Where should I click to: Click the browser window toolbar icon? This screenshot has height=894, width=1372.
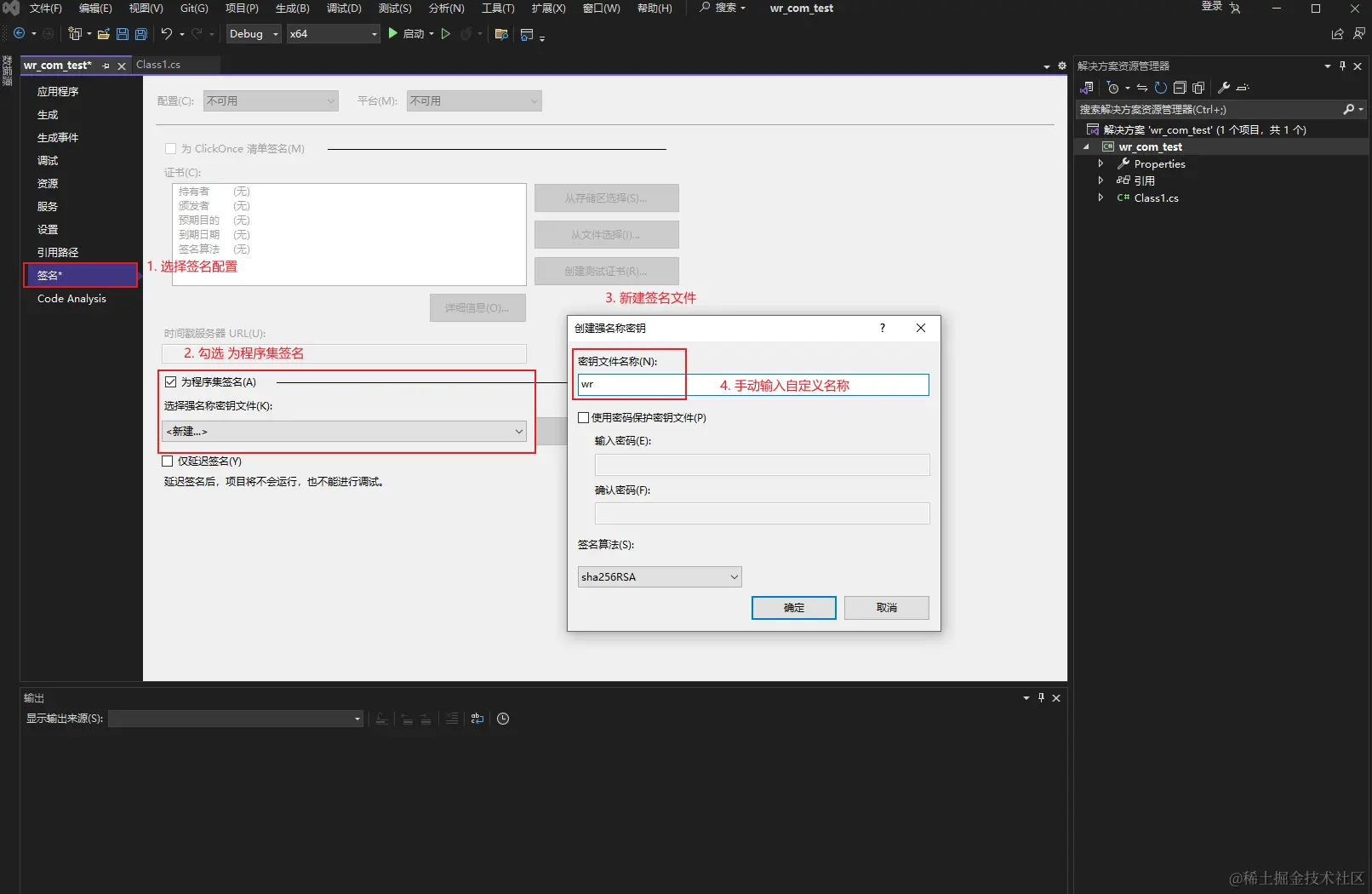(x=527, y=34)
